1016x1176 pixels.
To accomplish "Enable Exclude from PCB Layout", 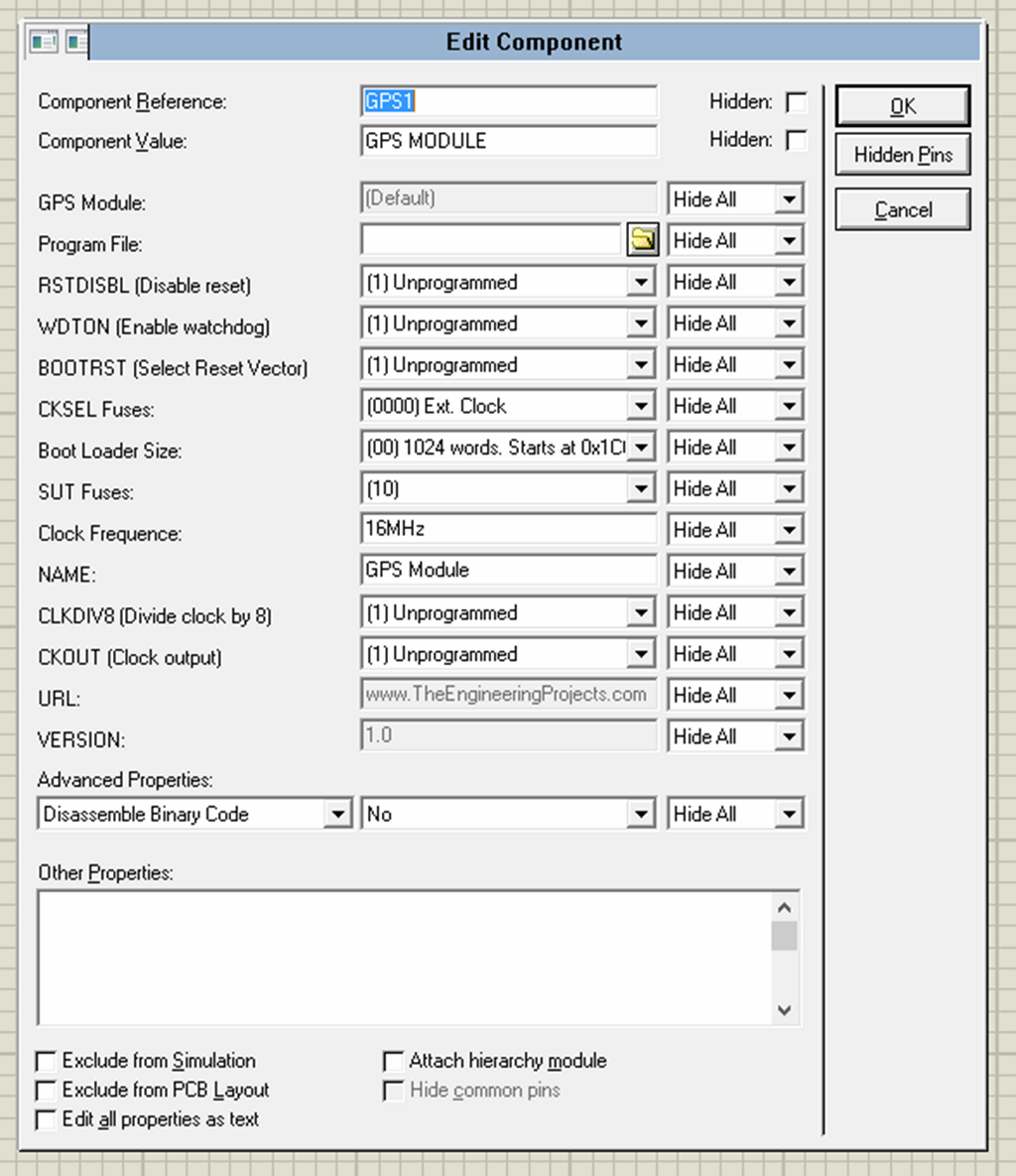I will pyautogui.click(x=45, y=1090).
